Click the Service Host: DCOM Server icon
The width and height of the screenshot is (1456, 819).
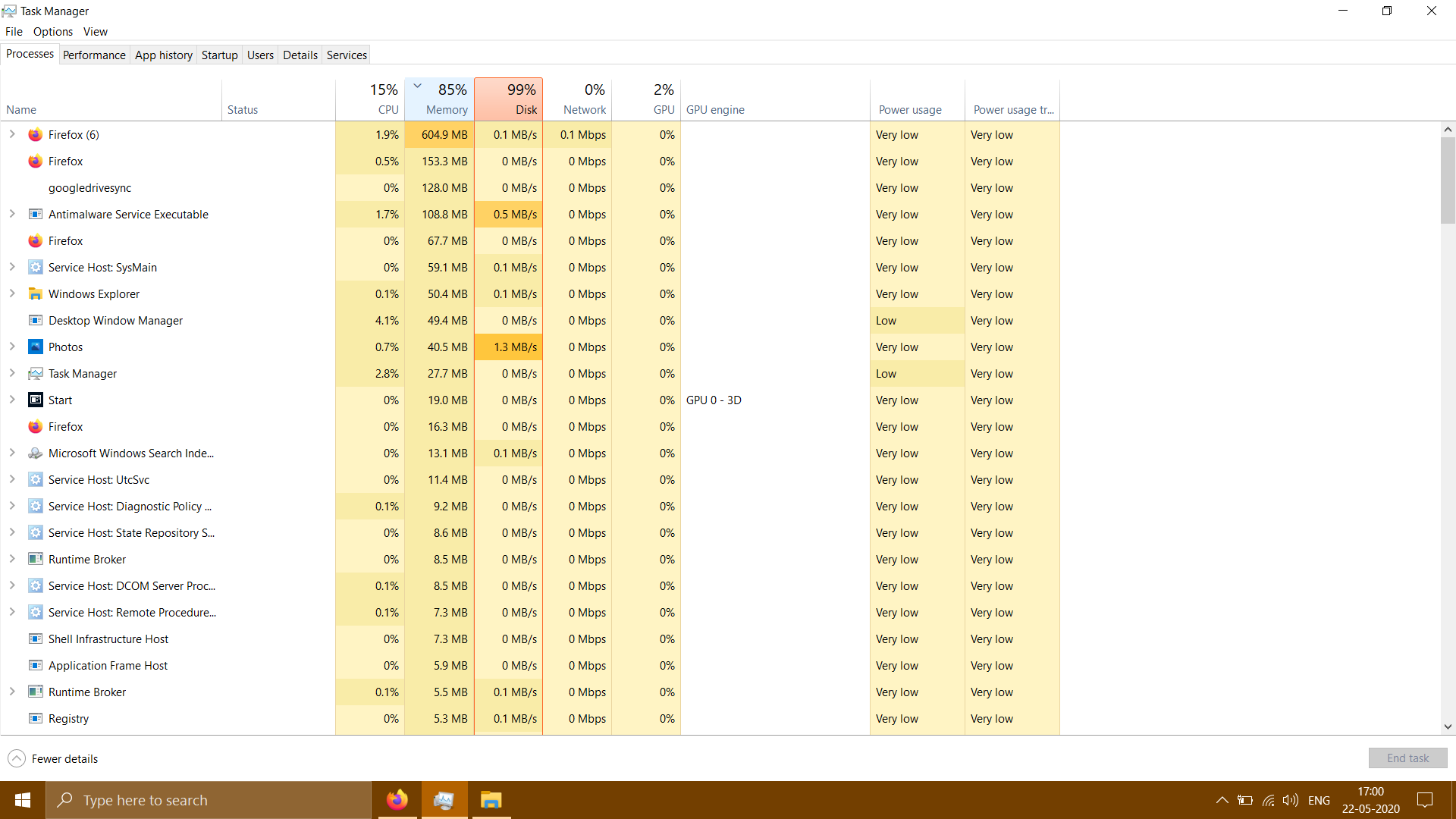[35, 586]
